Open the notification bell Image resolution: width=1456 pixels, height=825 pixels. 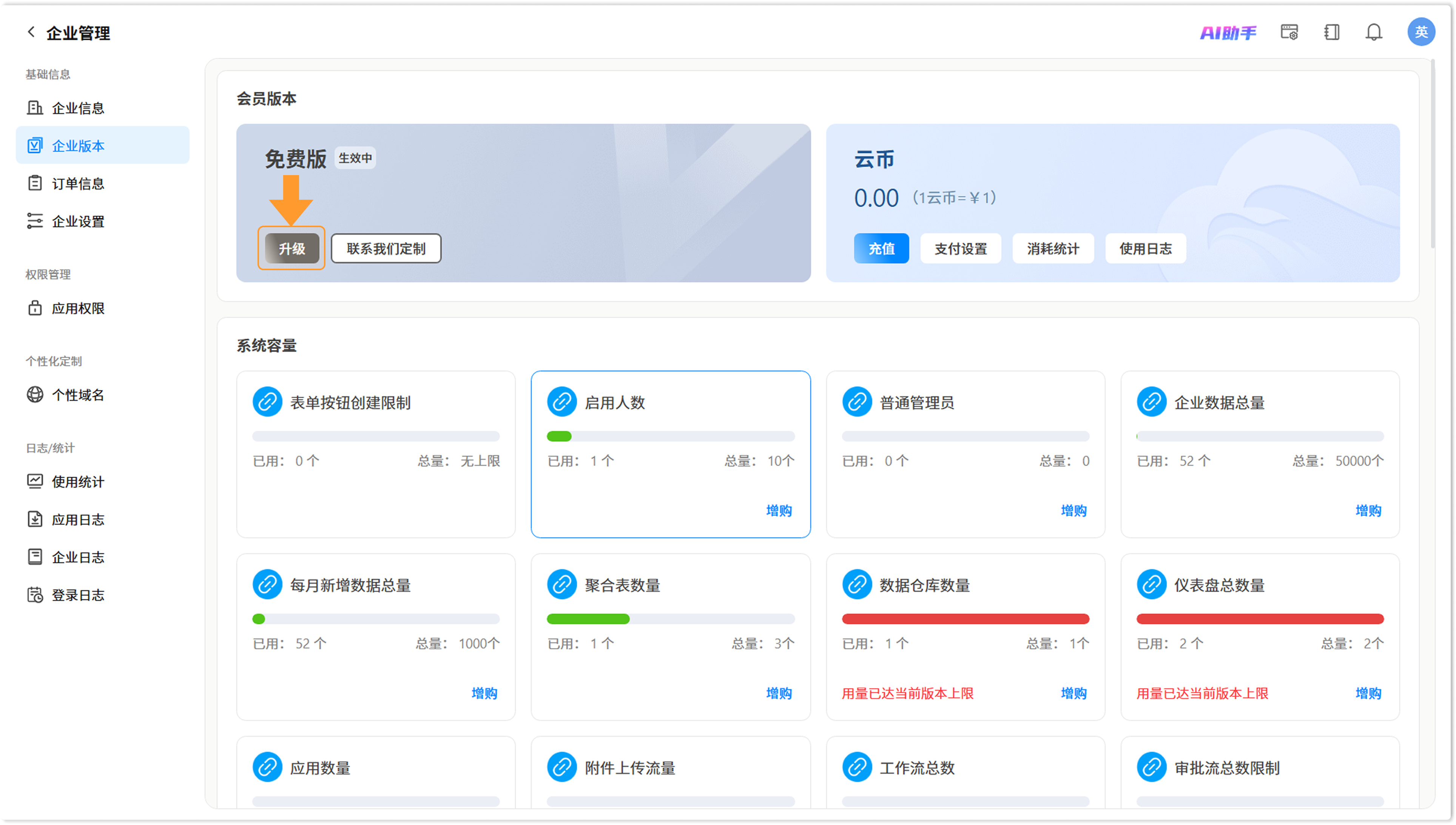click(x=1373, y=32)
